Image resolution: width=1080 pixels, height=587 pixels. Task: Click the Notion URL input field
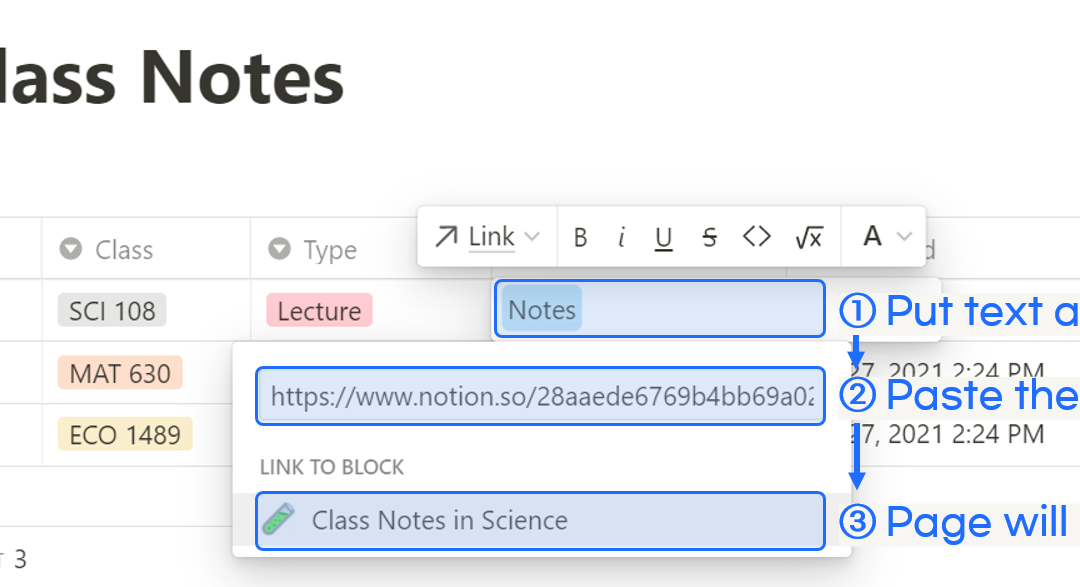[541, 396]
